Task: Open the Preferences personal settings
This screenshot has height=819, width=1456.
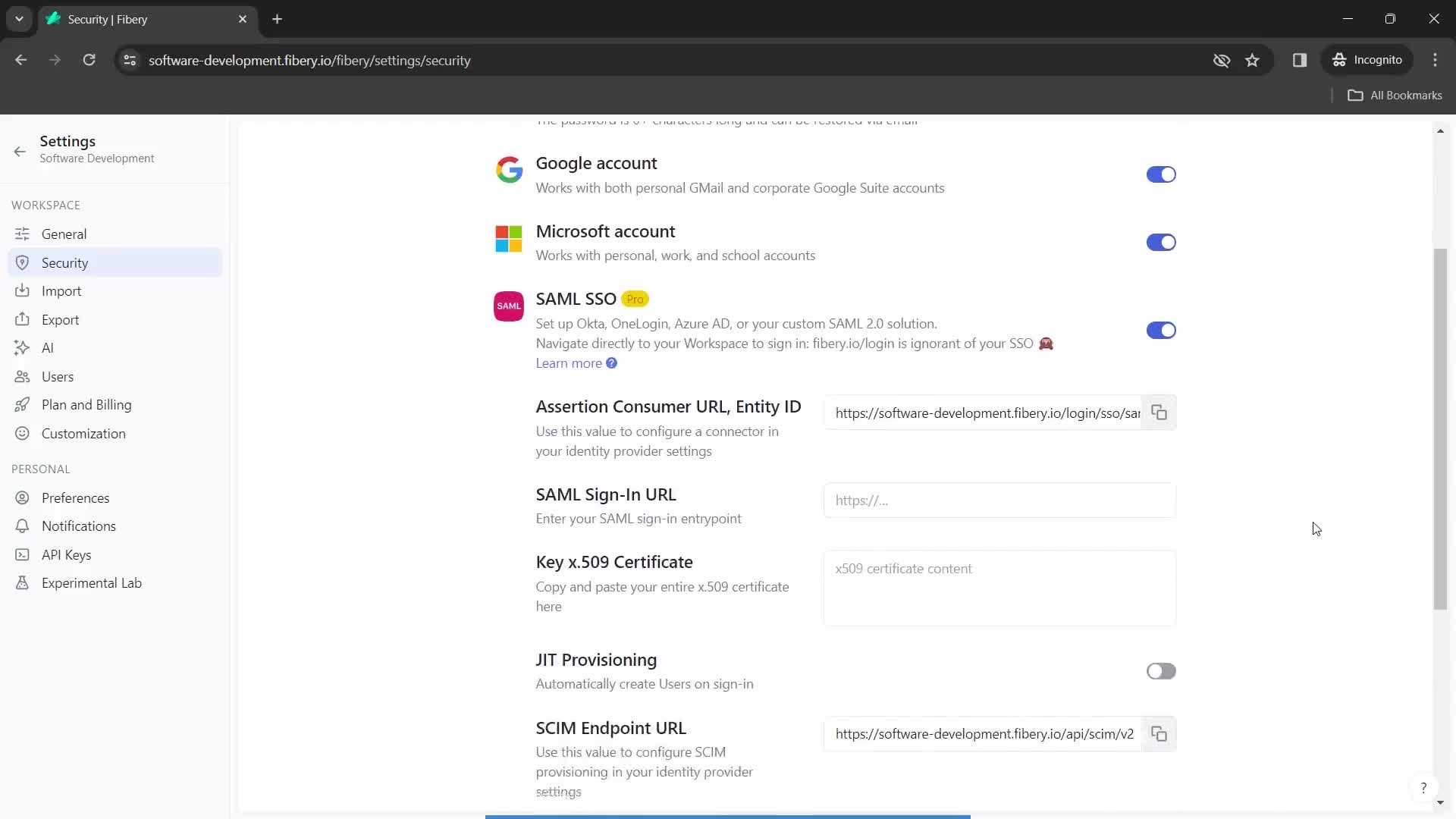Action: tap(75, 497)
